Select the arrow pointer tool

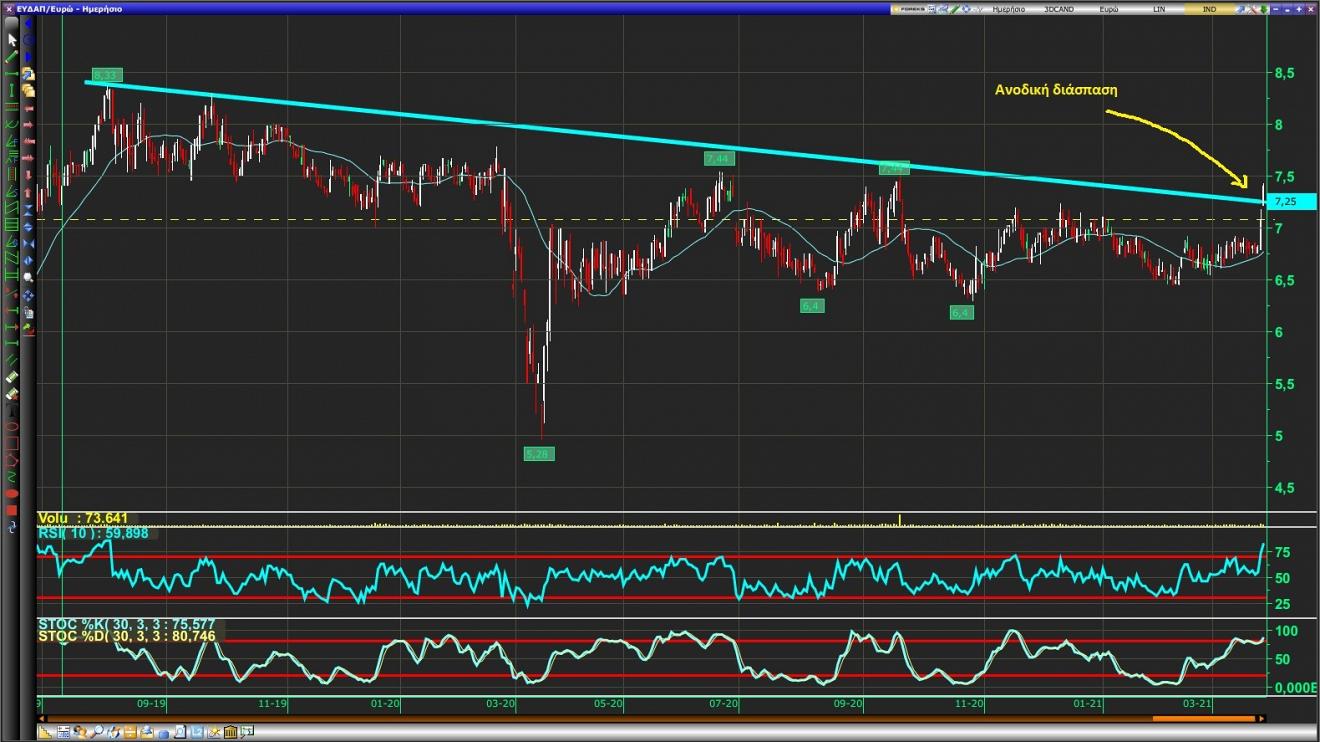[12, 40]
